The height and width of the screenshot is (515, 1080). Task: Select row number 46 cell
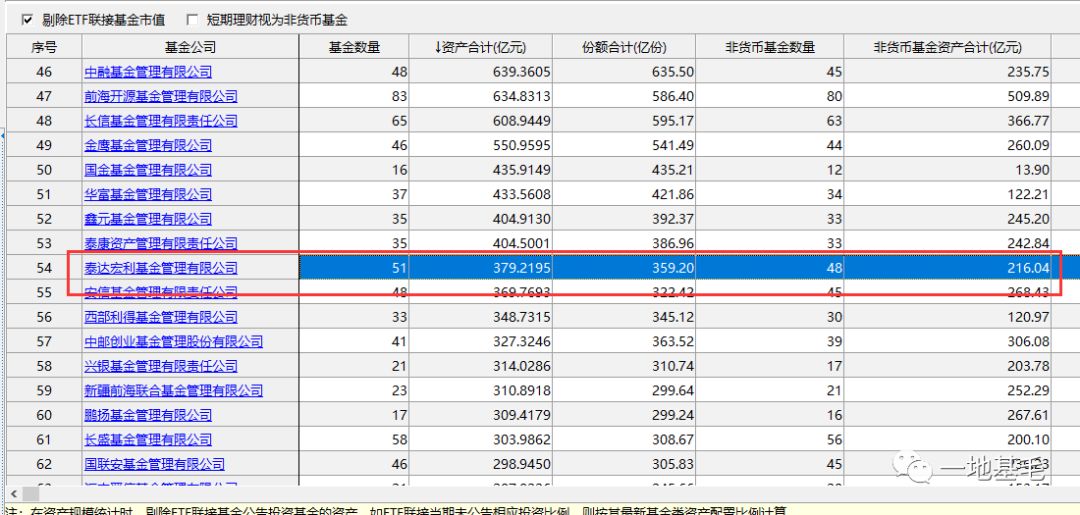44,72
